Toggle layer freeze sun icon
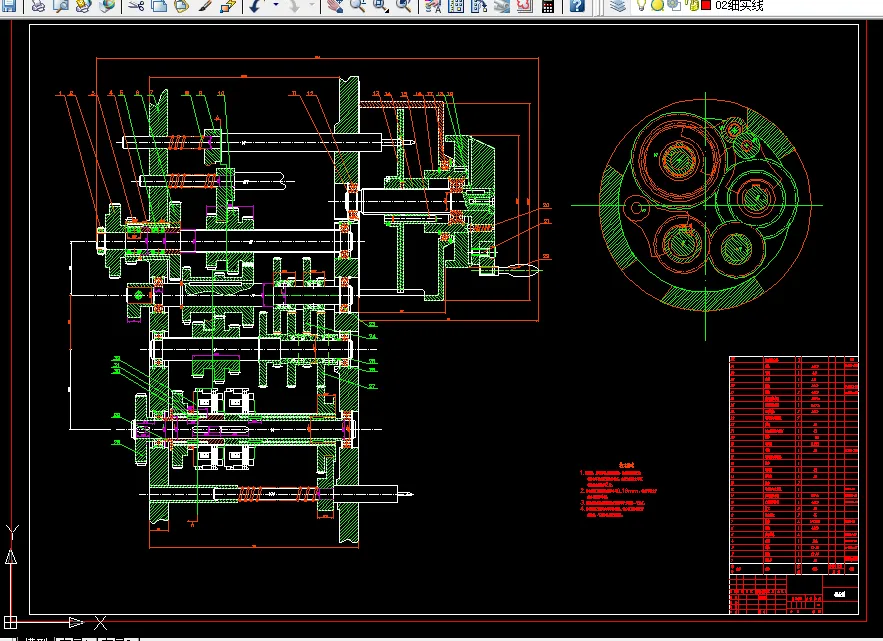Image resolution: width=883 pixels, height=641 pixels. click(x=659, y=6)
